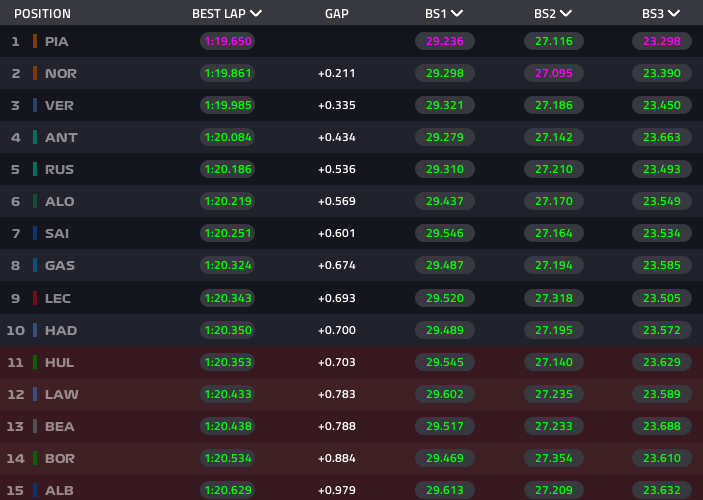Click RUS best lap time 1:20.186
Screen dimensions: 703x500
click(x=227, y=169)
